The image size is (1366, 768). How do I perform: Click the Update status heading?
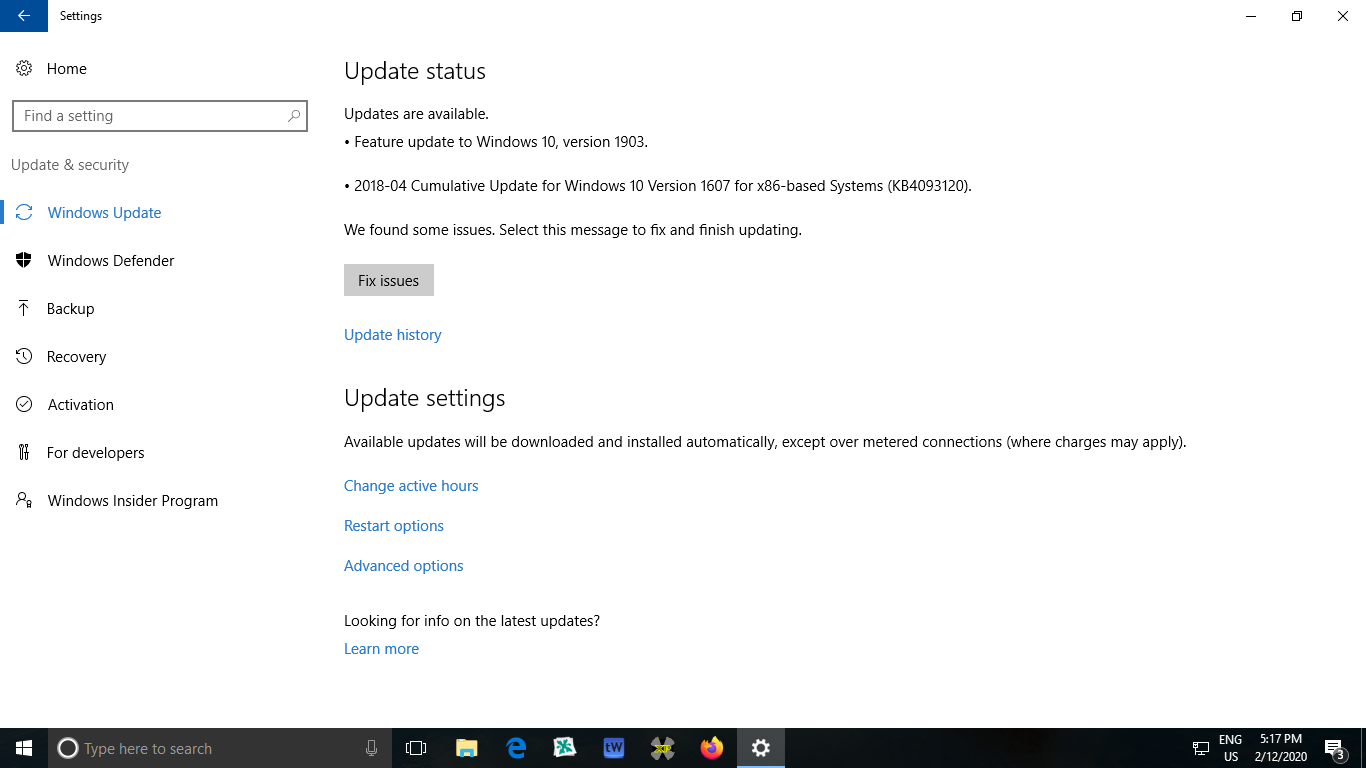(x=415, y=71)
